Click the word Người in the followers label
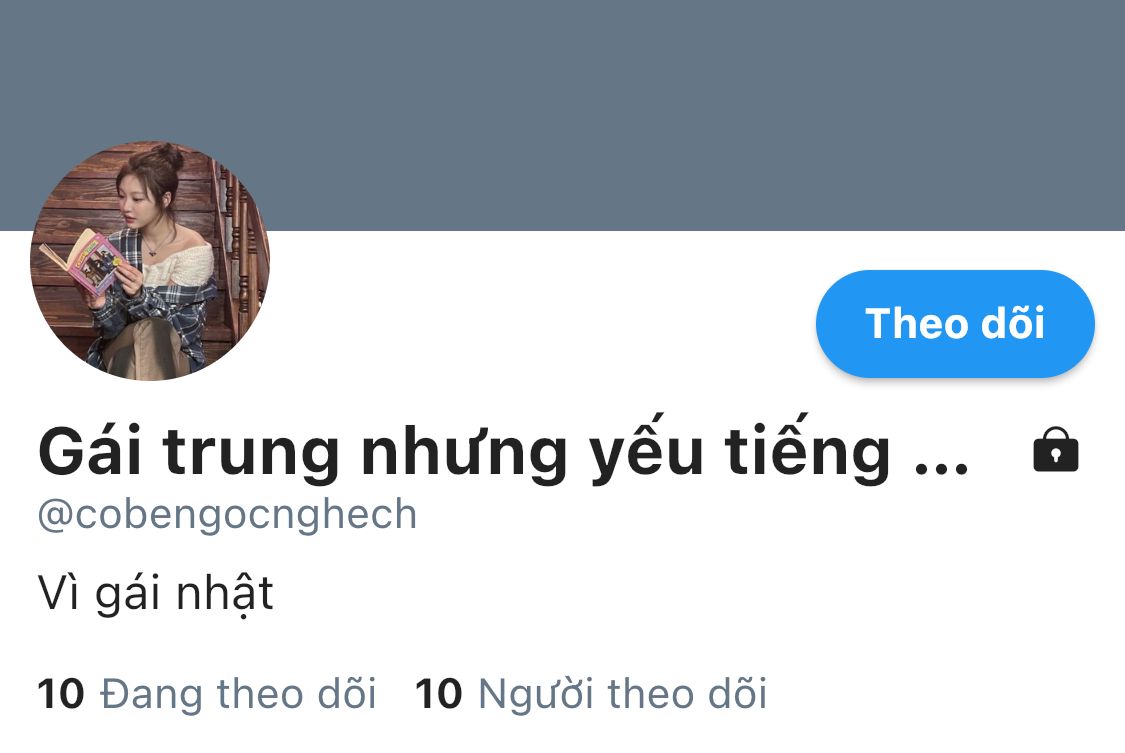1125x753 pixels. coord(536,694)
